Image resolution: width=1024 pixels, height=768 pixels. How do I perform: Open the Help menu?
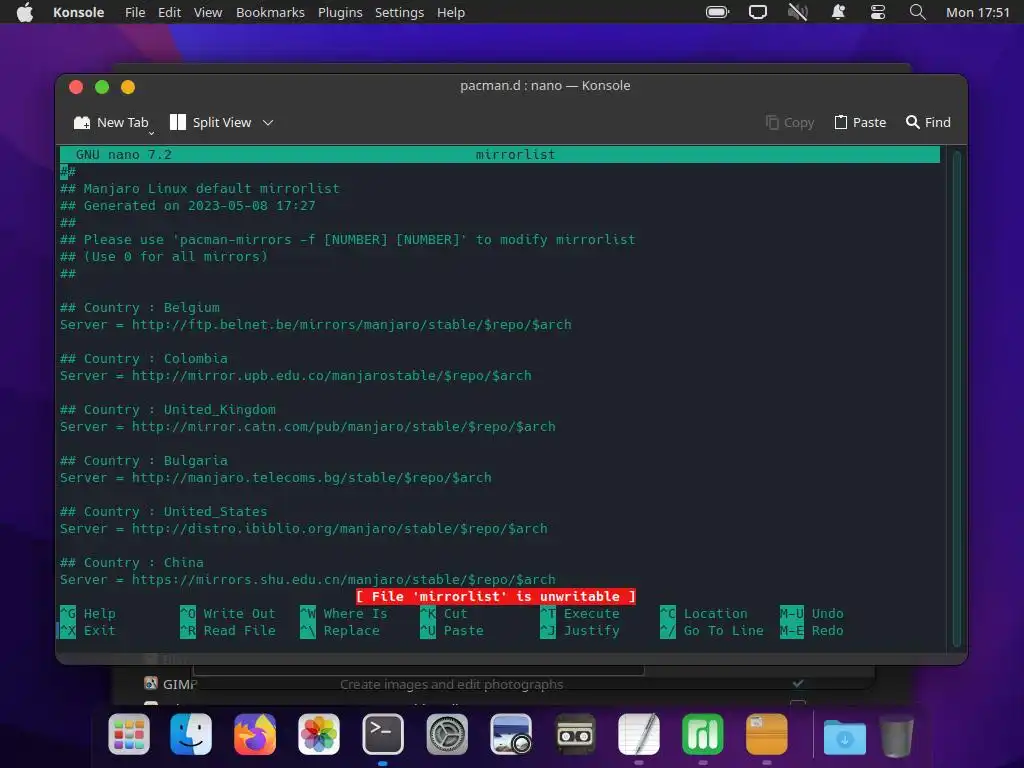(x=451, y=12)
